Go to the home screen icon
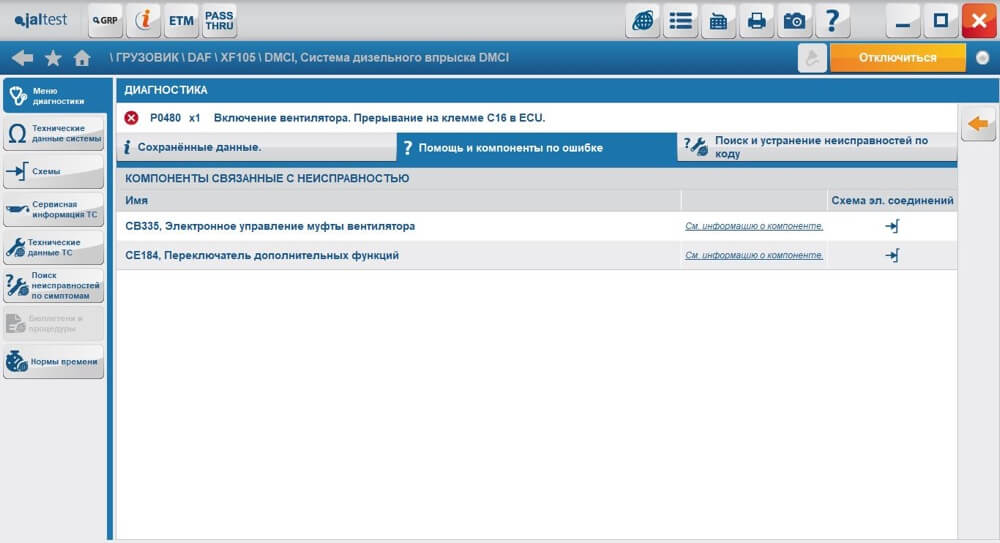This screenshot has height=543, width=1000. tap(82, 58)
